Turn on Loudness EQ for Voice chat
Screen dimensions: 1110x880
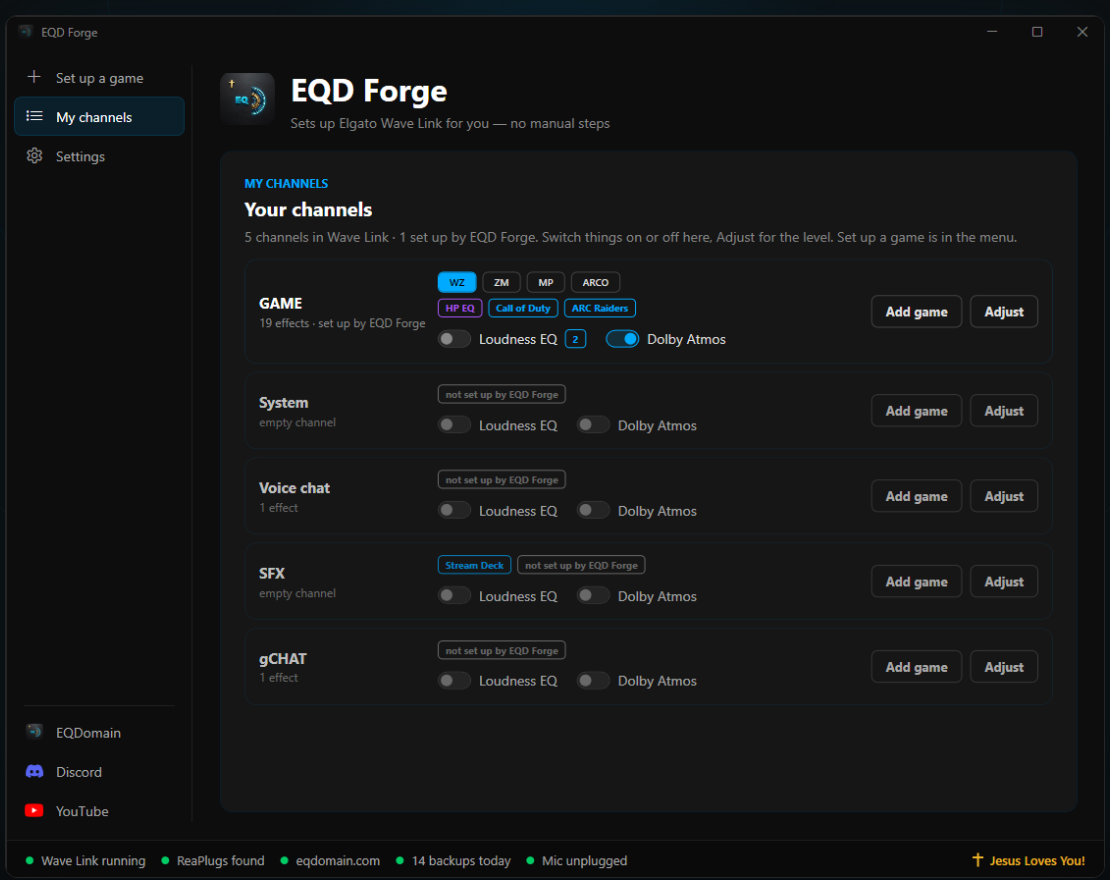tap(454, 510)
